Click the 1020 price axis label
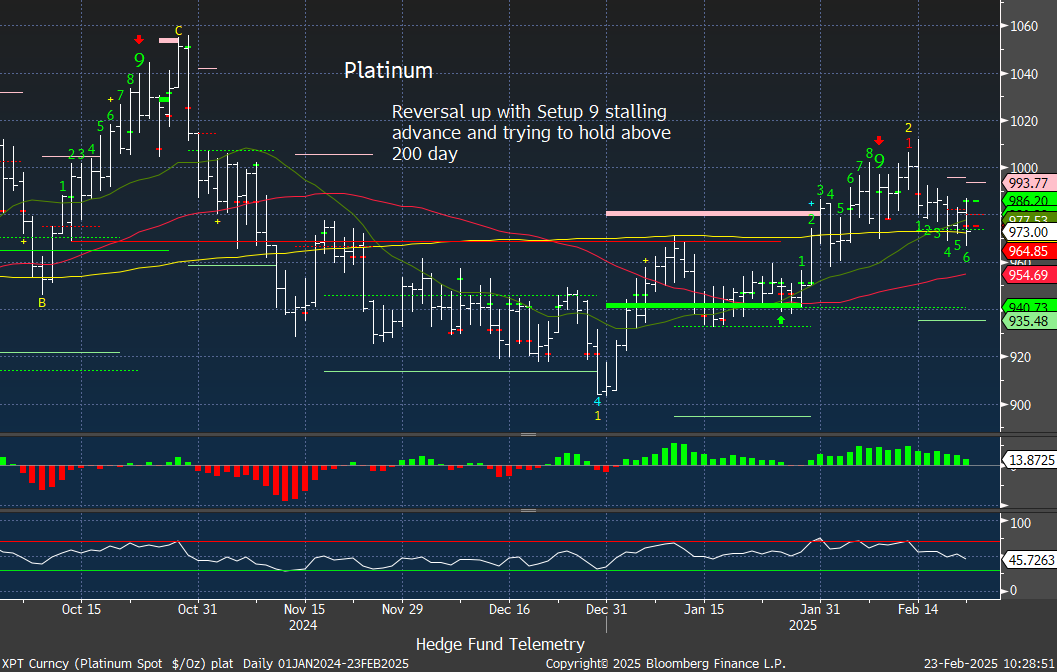Screen dimensions: 1057x672 (x=1023, y=121)
